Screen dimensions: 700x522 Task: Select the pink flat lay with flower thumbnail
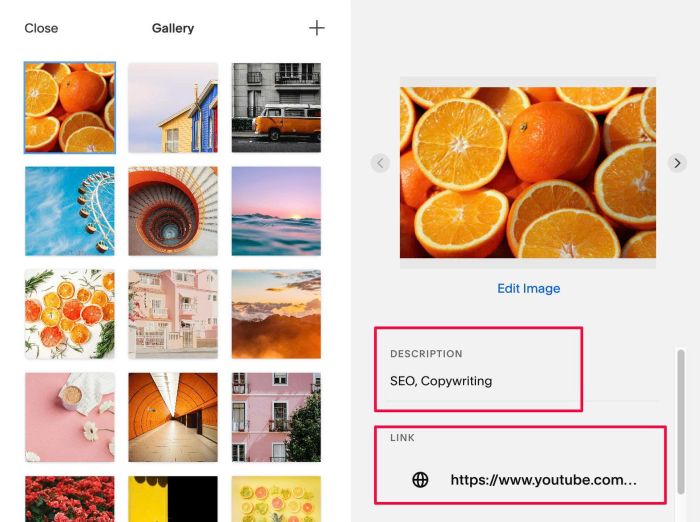tap(70, 417)
